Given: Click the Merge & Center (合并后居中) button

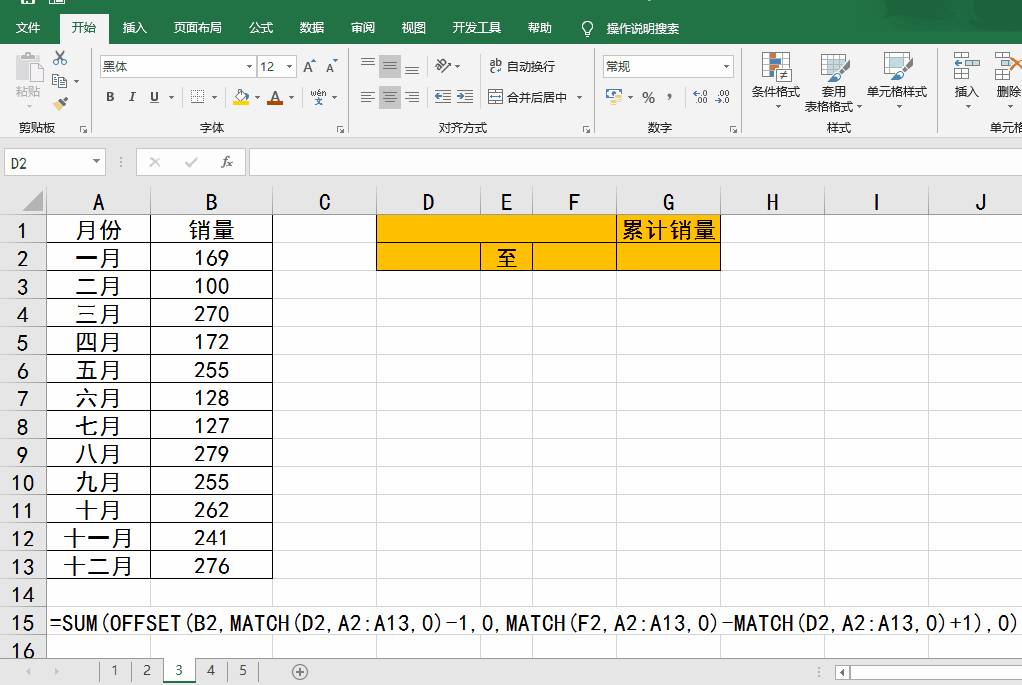Looking at the screenshot, I should click(x=528, y=97).
